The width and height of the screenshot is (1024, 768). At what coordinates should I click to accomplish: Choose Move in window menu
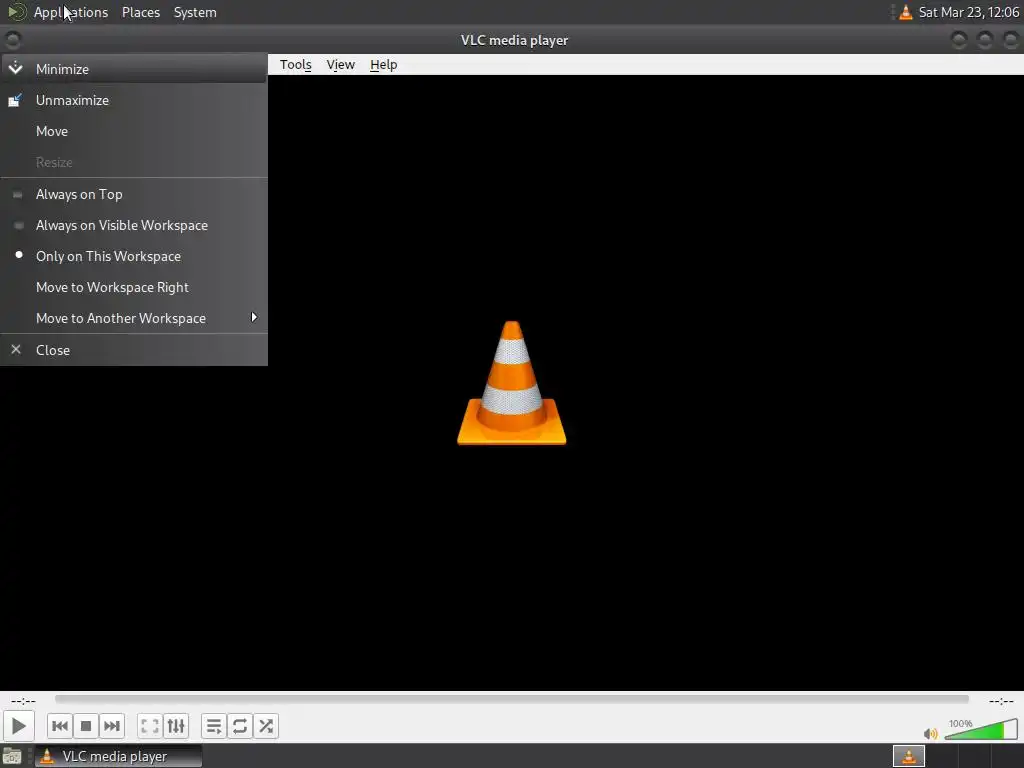pyautogui.click(x=134, y=131)
